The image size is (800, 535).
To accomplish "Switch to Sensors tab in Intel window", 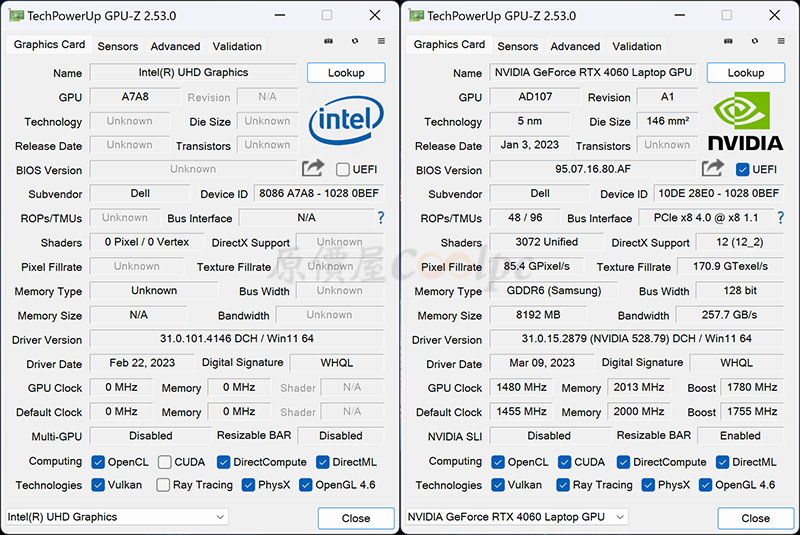I will (x=118, y=46).
